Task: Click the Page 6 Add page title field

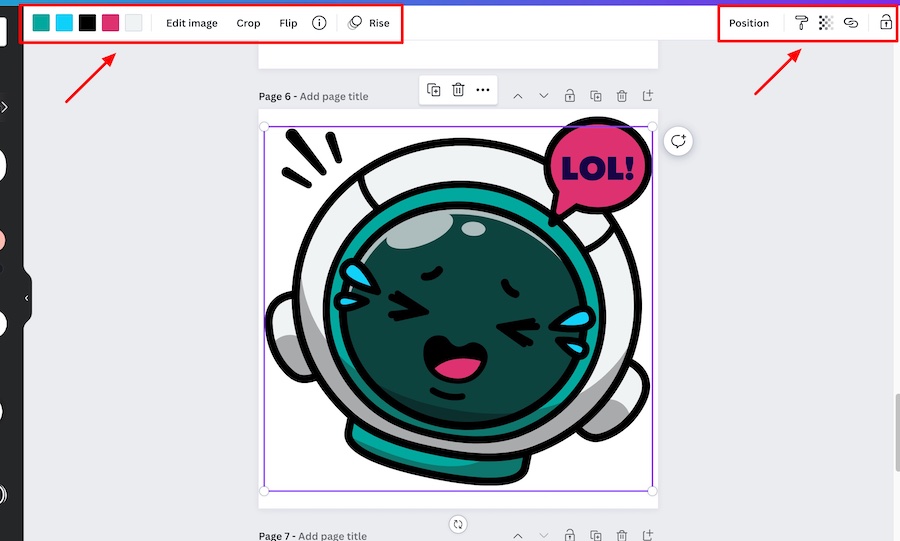Action: (334, 96)
